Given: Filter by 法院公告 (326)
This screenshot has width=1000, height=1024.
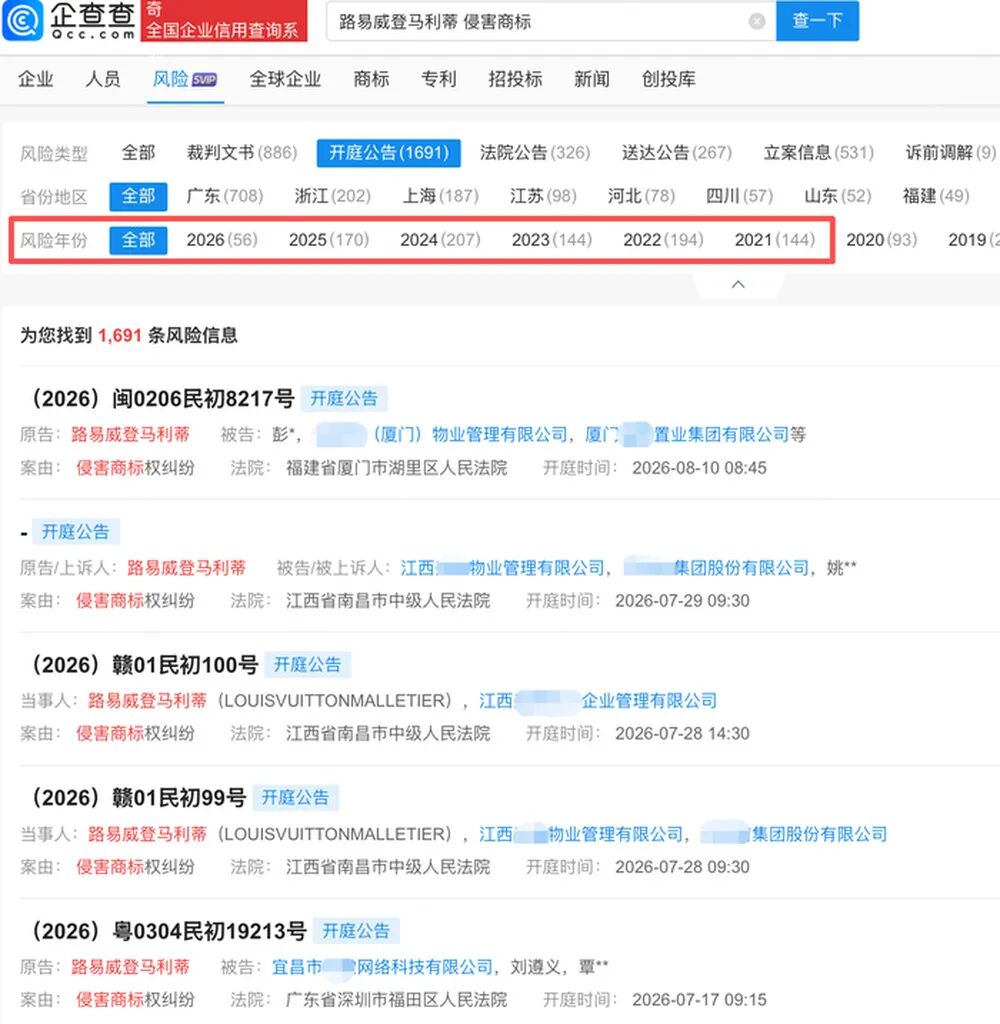Looking at the screenshot, I should coord(535,153).
